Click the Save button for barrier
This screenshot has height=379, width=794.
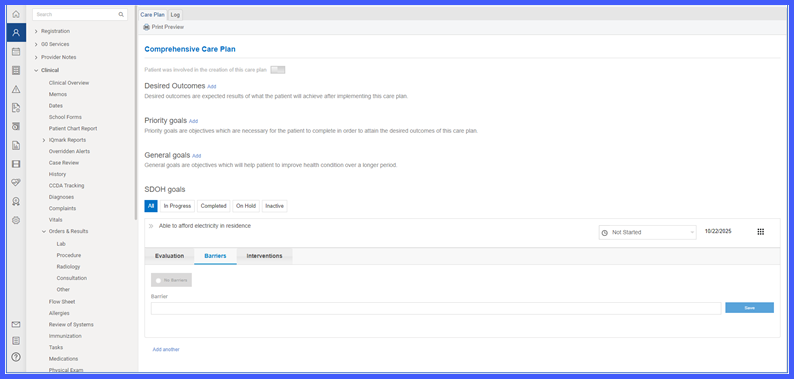749,308
